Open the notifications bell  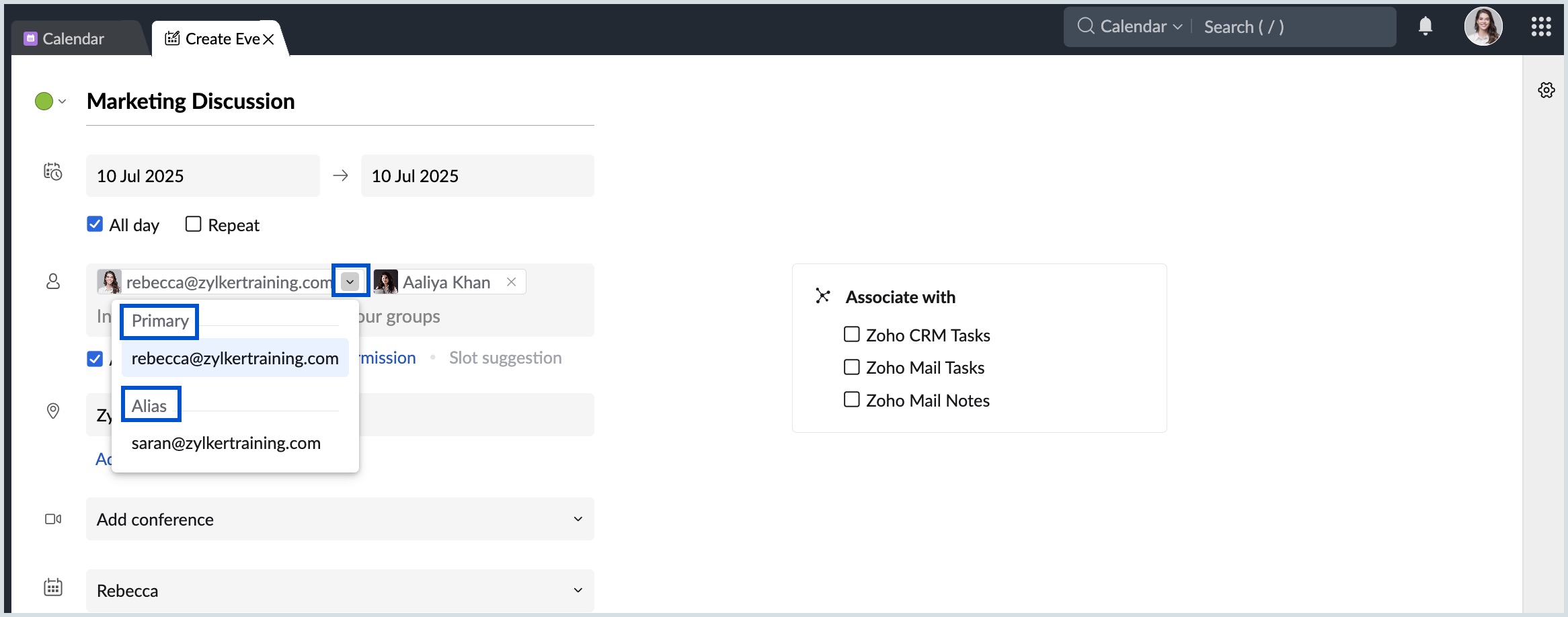[1425, 26]
